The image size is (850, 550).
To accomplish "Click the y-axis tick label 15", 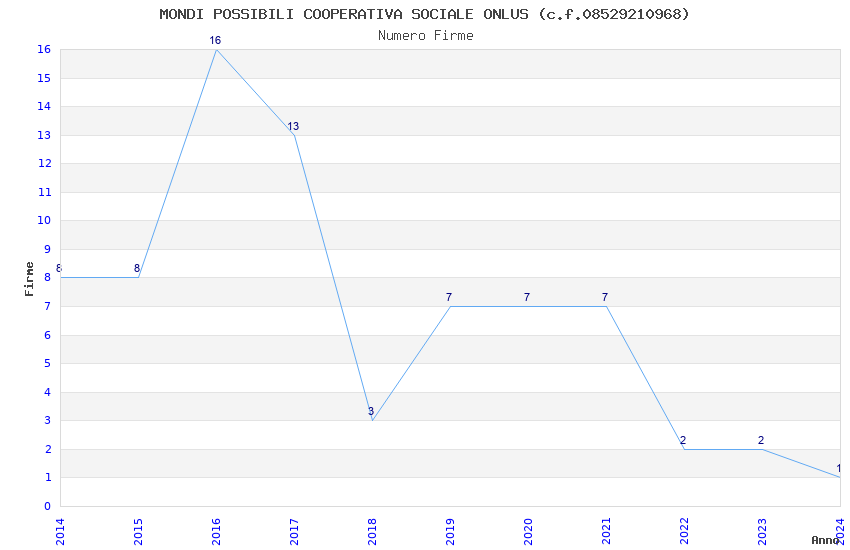I will (x=44, y=79).
